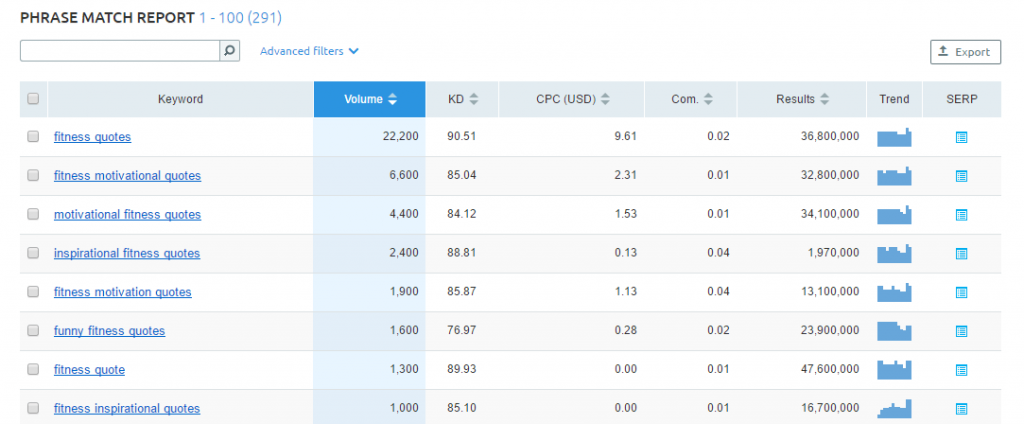Screen dimensions: 1024x424
Task: Click the search magnifier icon button
Action: pos(230,51)
